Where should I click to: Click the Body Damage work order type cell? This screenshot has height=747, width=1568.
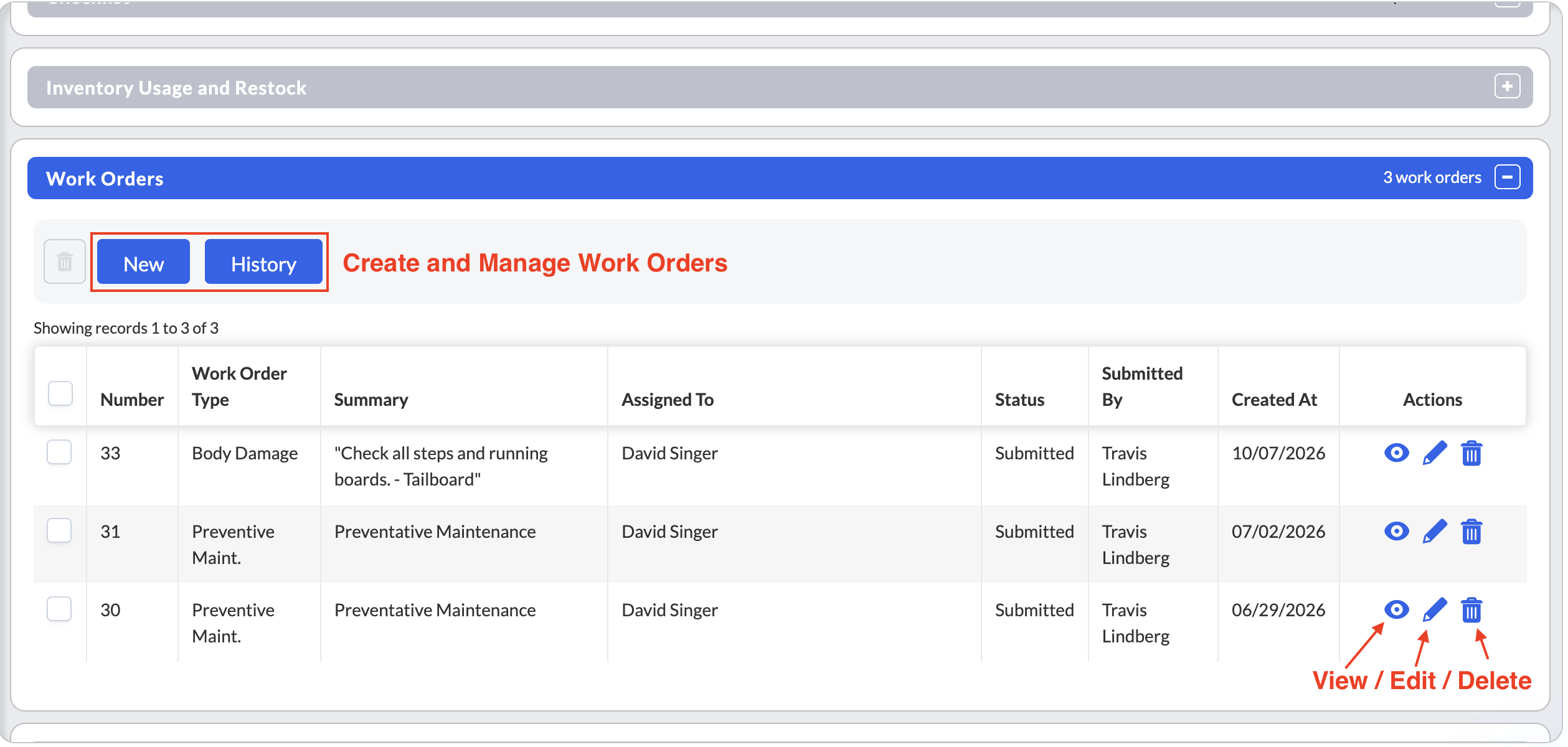coord(245,453)
